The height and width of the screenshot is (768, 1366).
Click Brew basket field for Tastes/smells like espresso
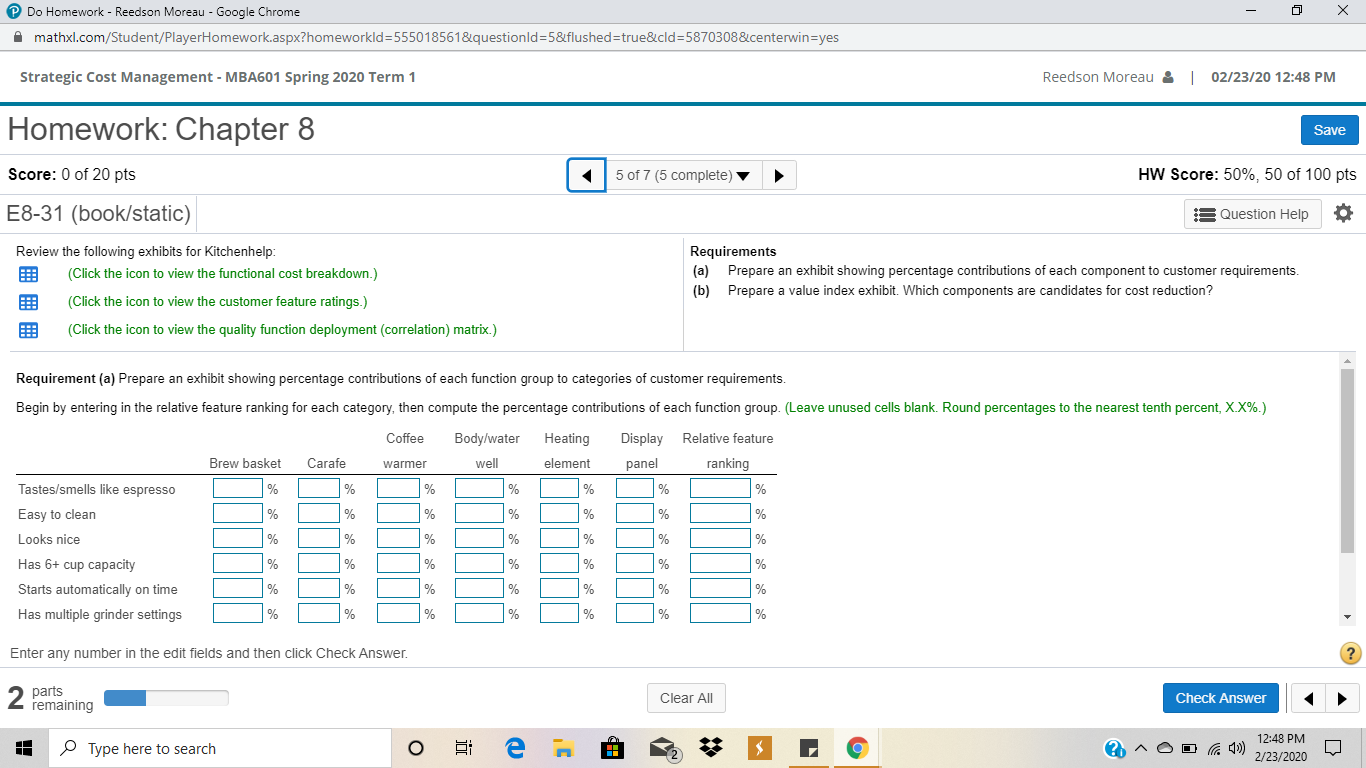[237, 489]
